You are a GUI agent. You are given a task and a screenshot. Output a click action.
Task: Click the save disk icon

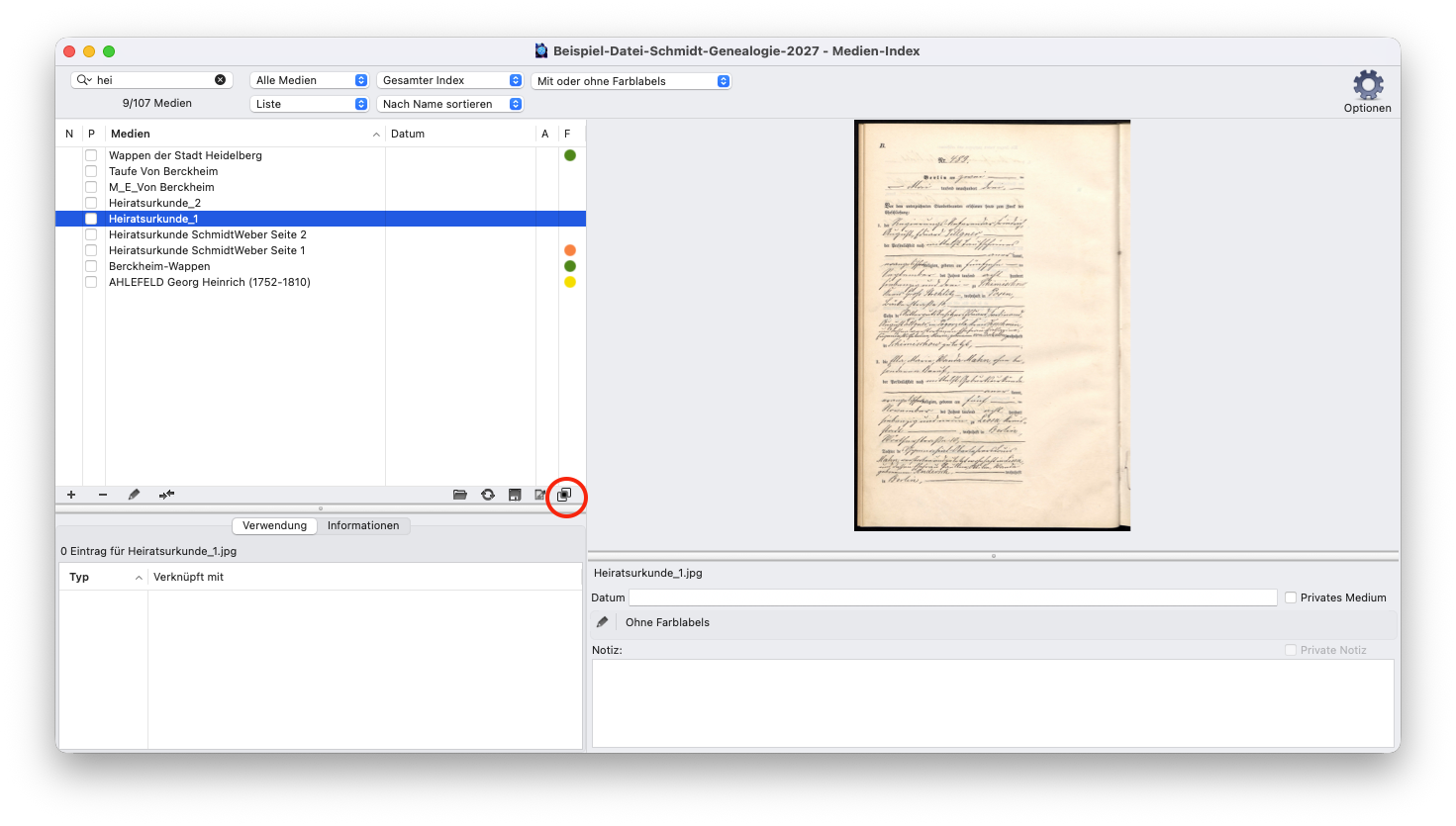(x=515, y=495)
